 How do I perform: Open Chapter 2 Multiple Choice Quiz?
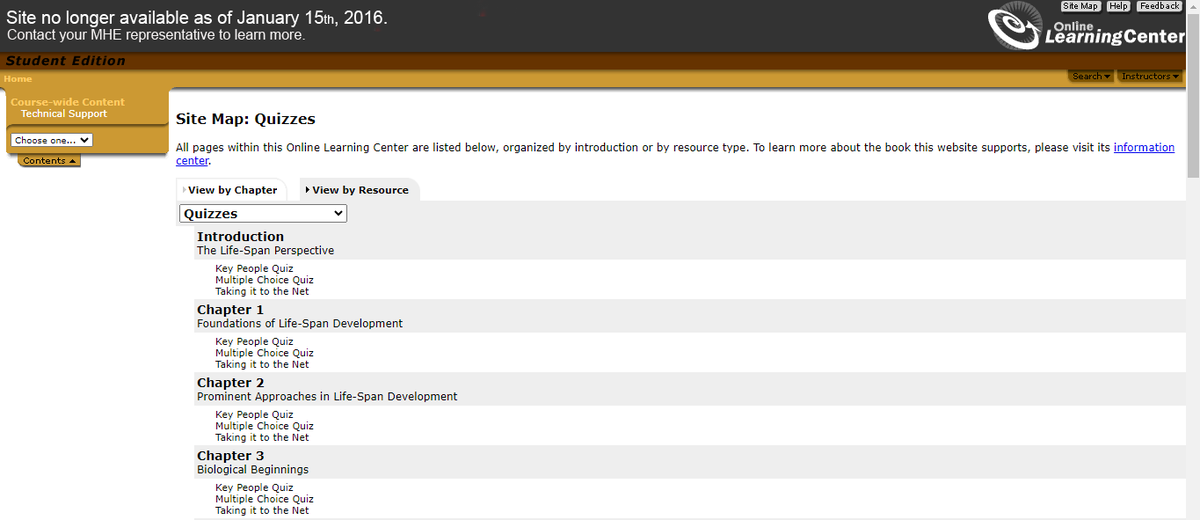click(264, 426)
